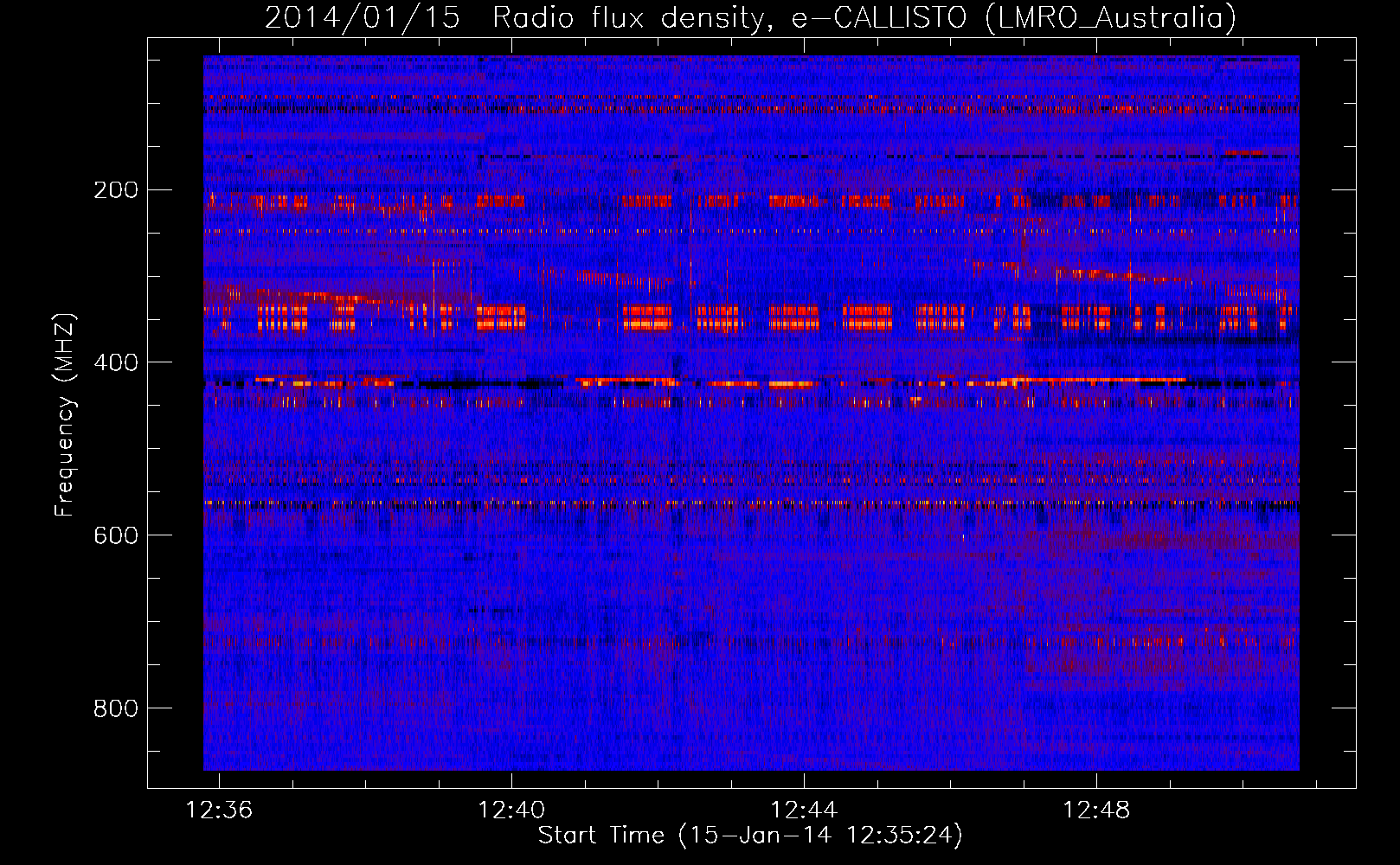Click the 800 frequency tick label
This screenshot has height=865, width=1400.
click(x=116, y=709)
